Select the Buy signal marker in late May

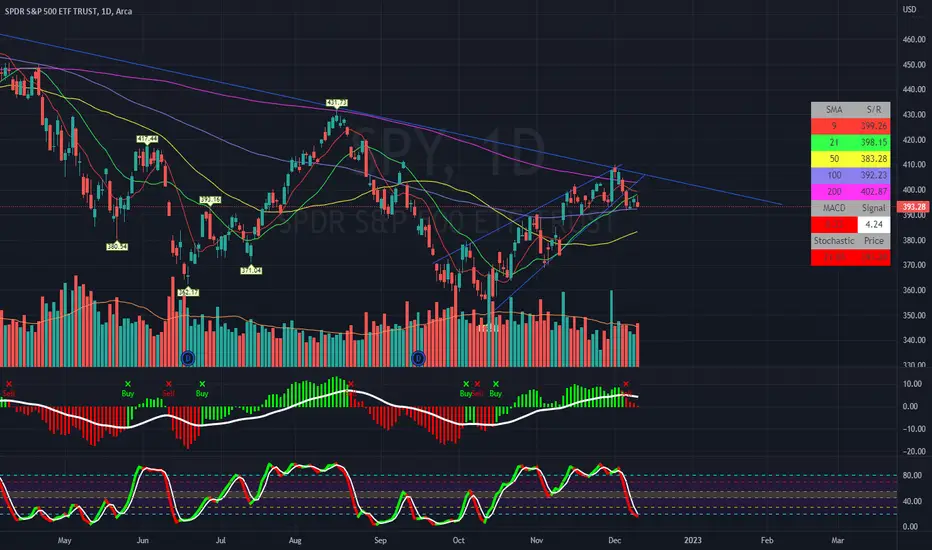click(128, 389)
